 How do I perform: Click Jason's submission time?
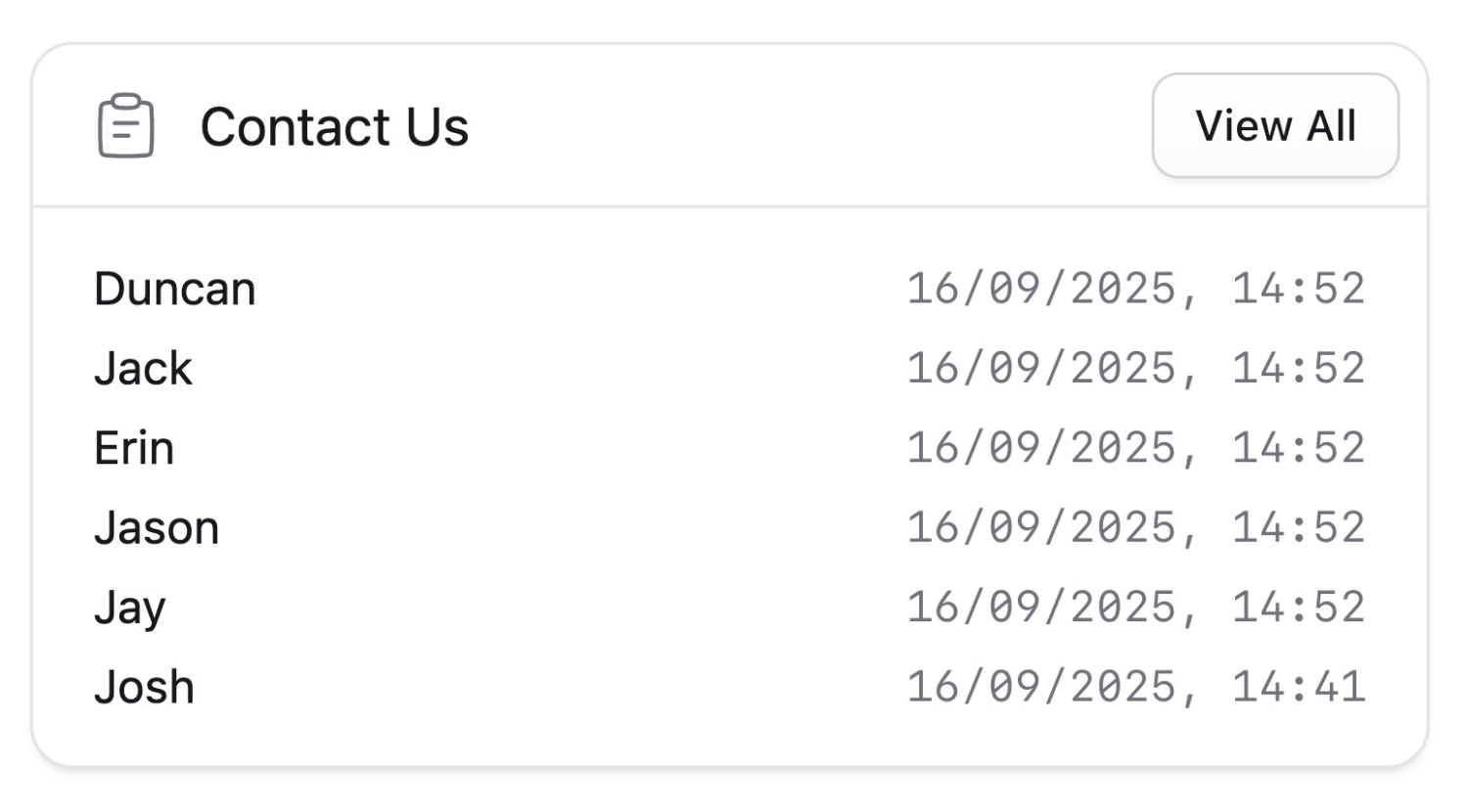pyautogui.click(x=1135, y=527)
